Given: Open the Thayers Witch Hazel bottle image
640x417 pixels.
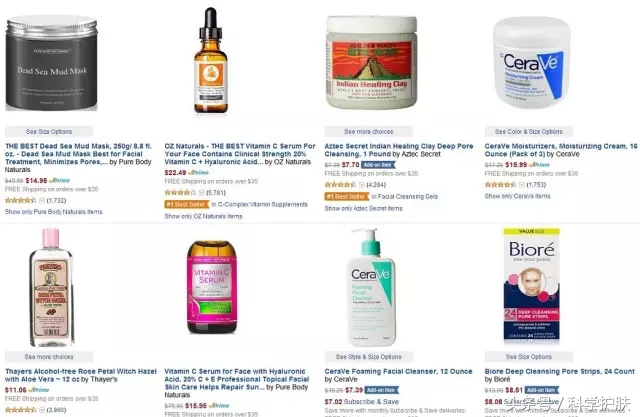Looking at the screenshot, I should coord(51,287).
